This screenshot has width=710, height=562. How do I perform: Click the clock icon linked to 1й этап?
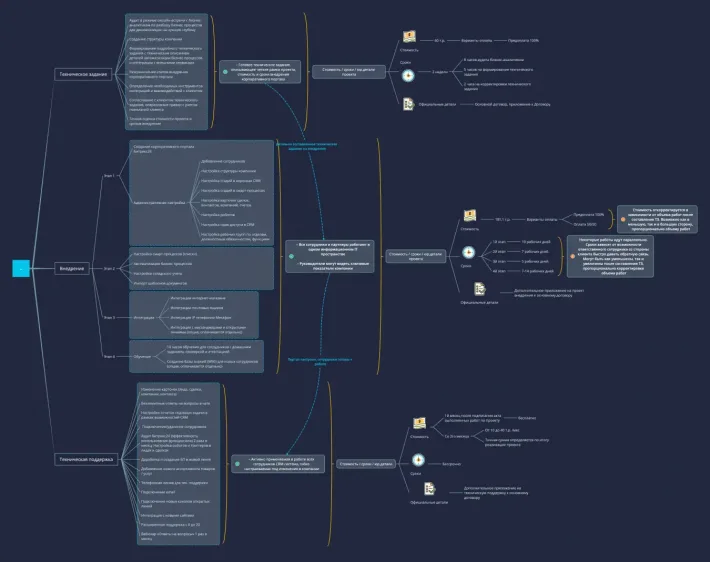point(468,252)
